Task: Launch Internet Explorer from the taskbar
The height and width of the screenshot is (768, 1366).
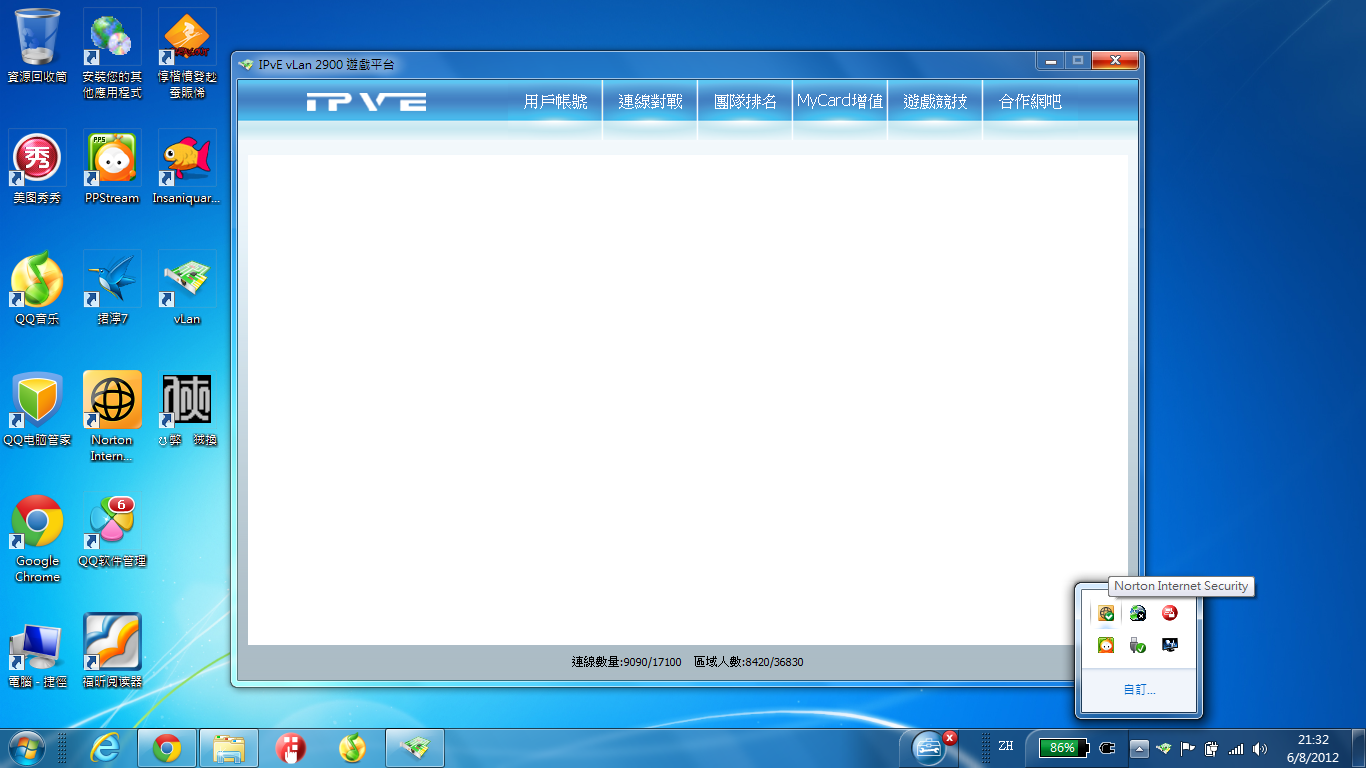Action: tap(105, 748)
